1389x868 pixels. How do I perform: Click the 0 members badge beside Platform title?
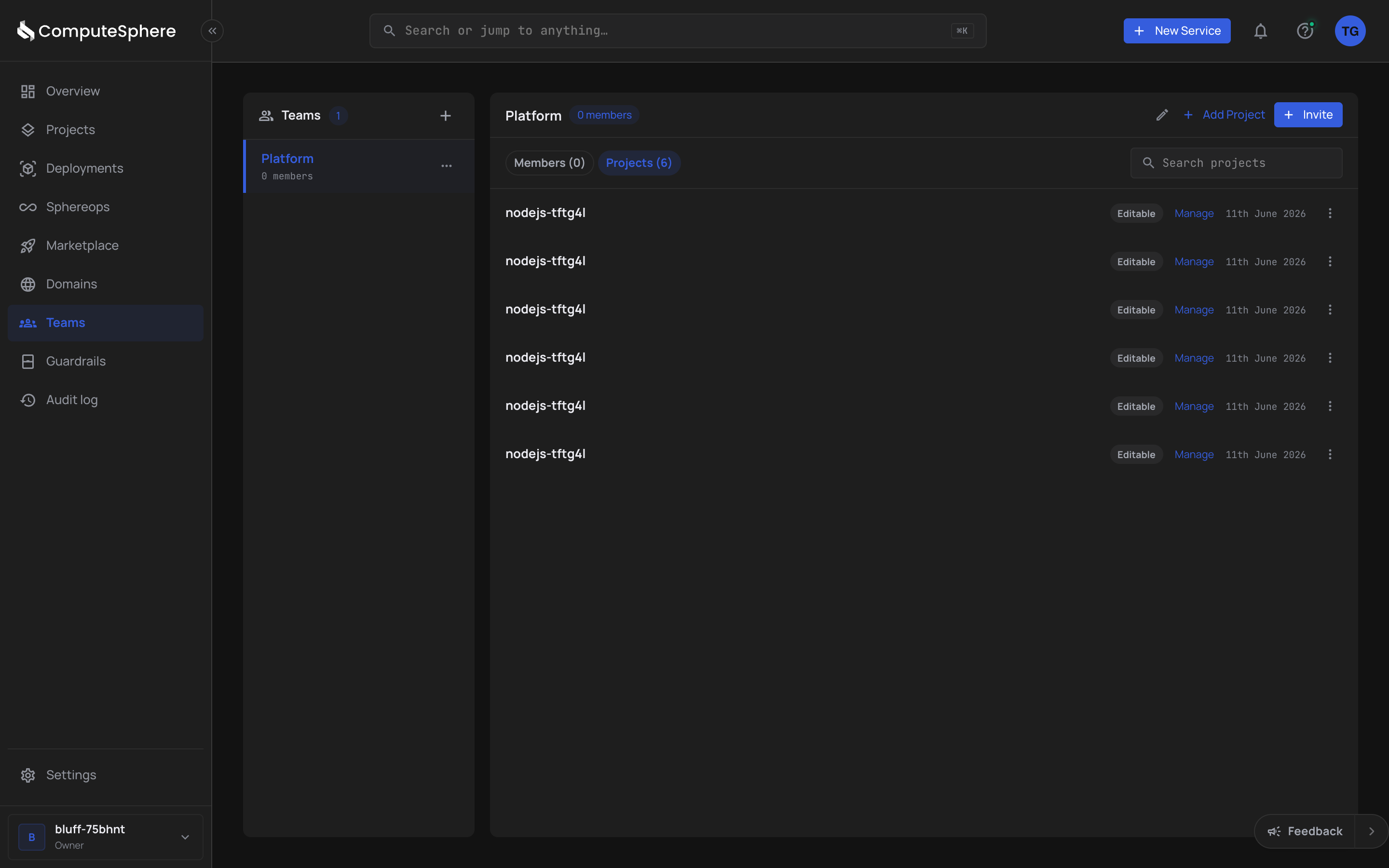[x=604, y=115]
